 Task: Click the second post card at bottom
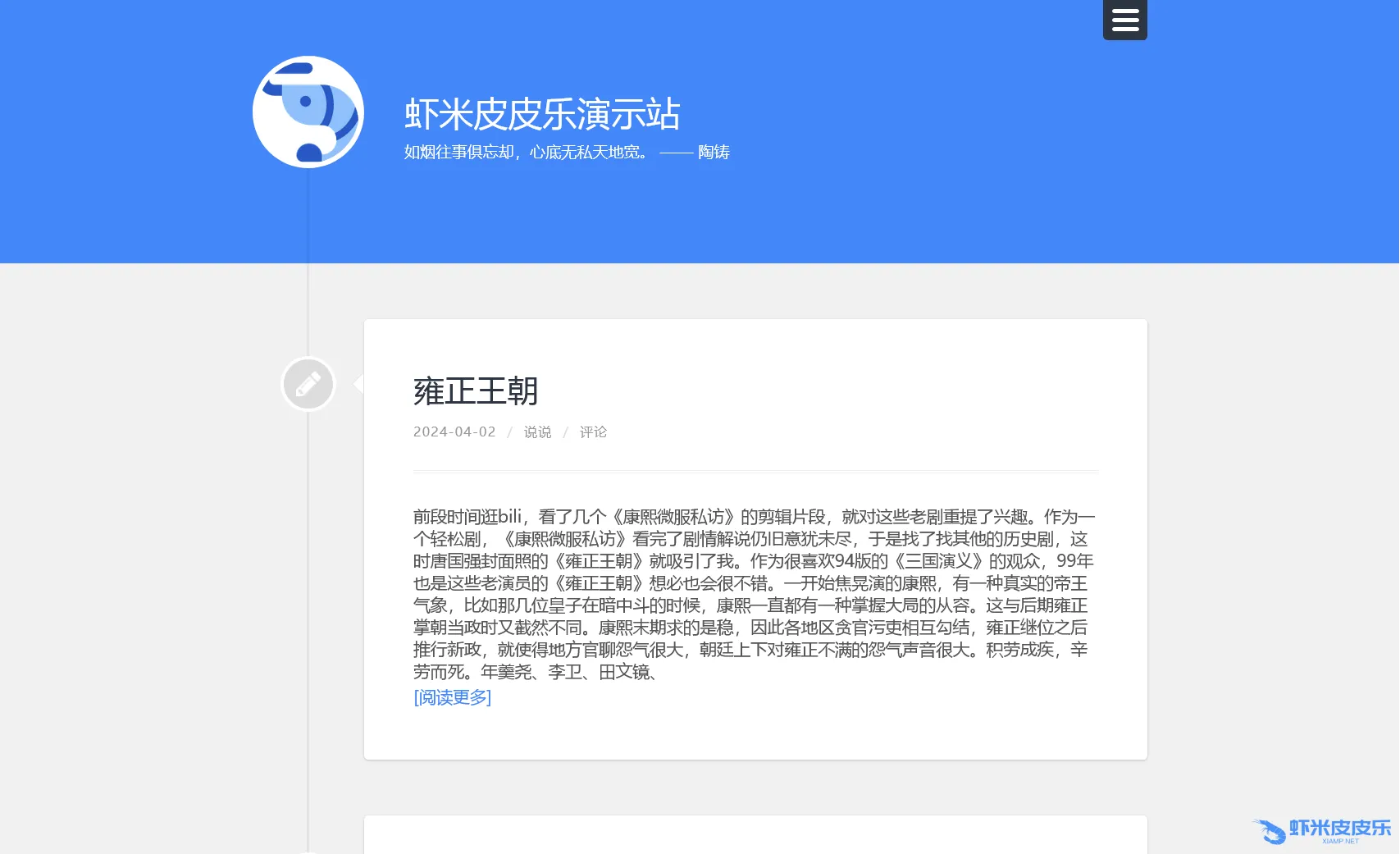point(755,835)
